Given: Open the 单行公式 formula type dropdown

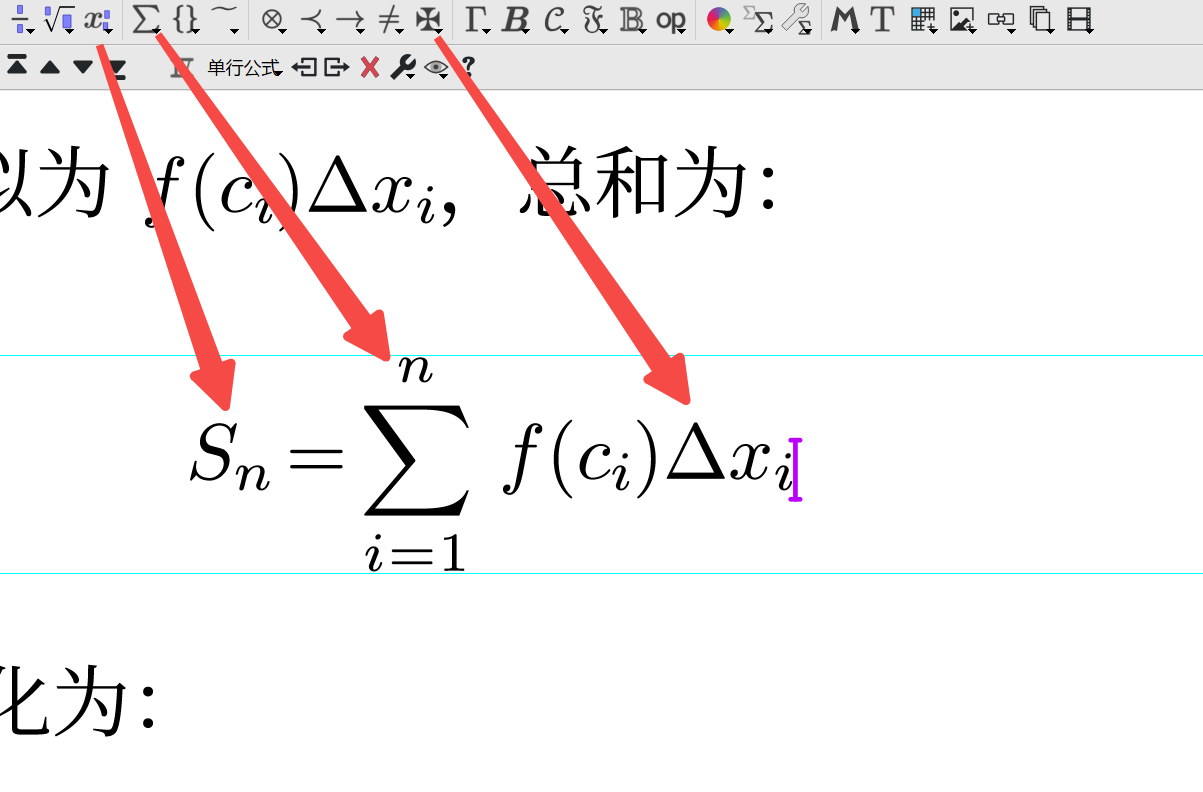Looking at the screenshot, I should click(x=245, y=68).
